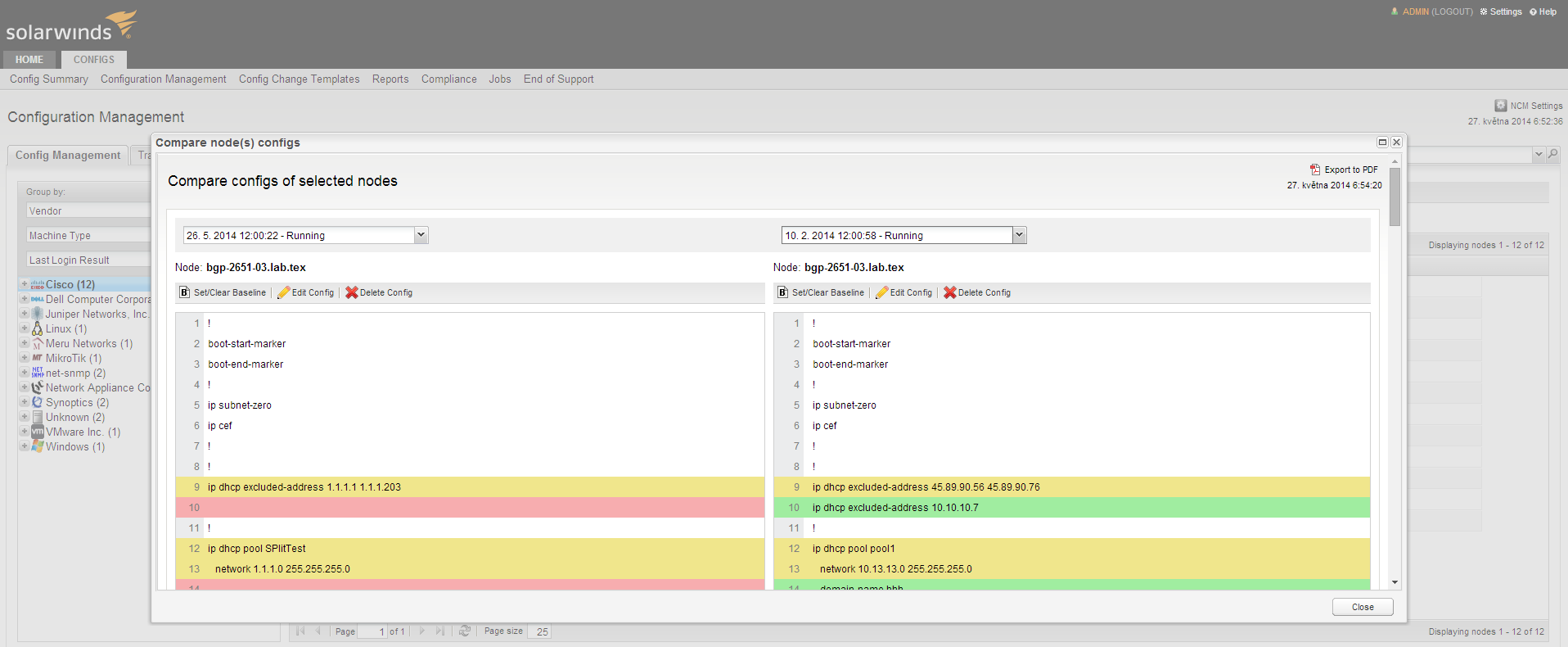Click the Meru Networks vendor icon
The width and height of the screenshot is (1568, 647).
coord(37,344)
